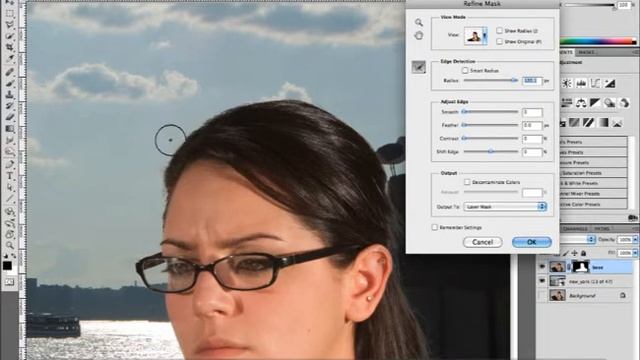The image size is (640, 360).
Task: Click the Shift Edge slider handle
Action: (491, 151)
